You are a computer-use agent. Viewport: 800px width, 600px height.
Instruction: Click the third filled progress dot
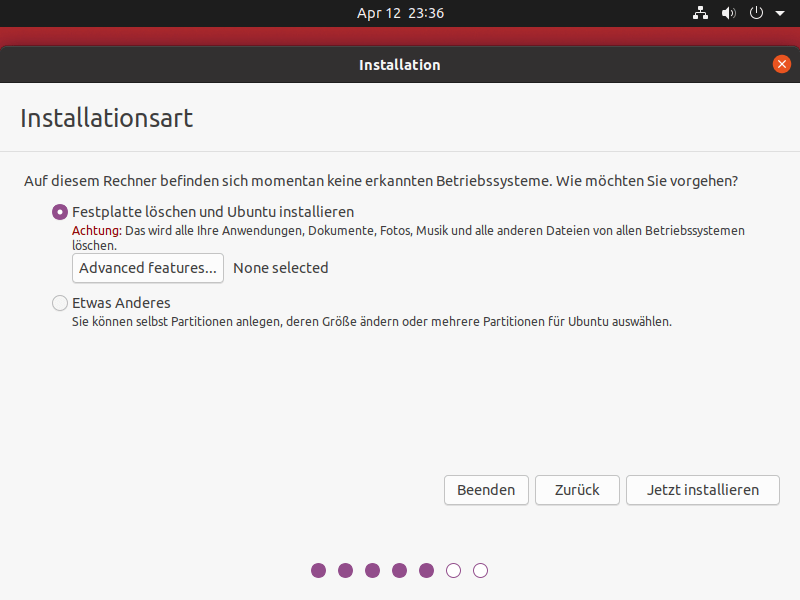pos(373,570)
